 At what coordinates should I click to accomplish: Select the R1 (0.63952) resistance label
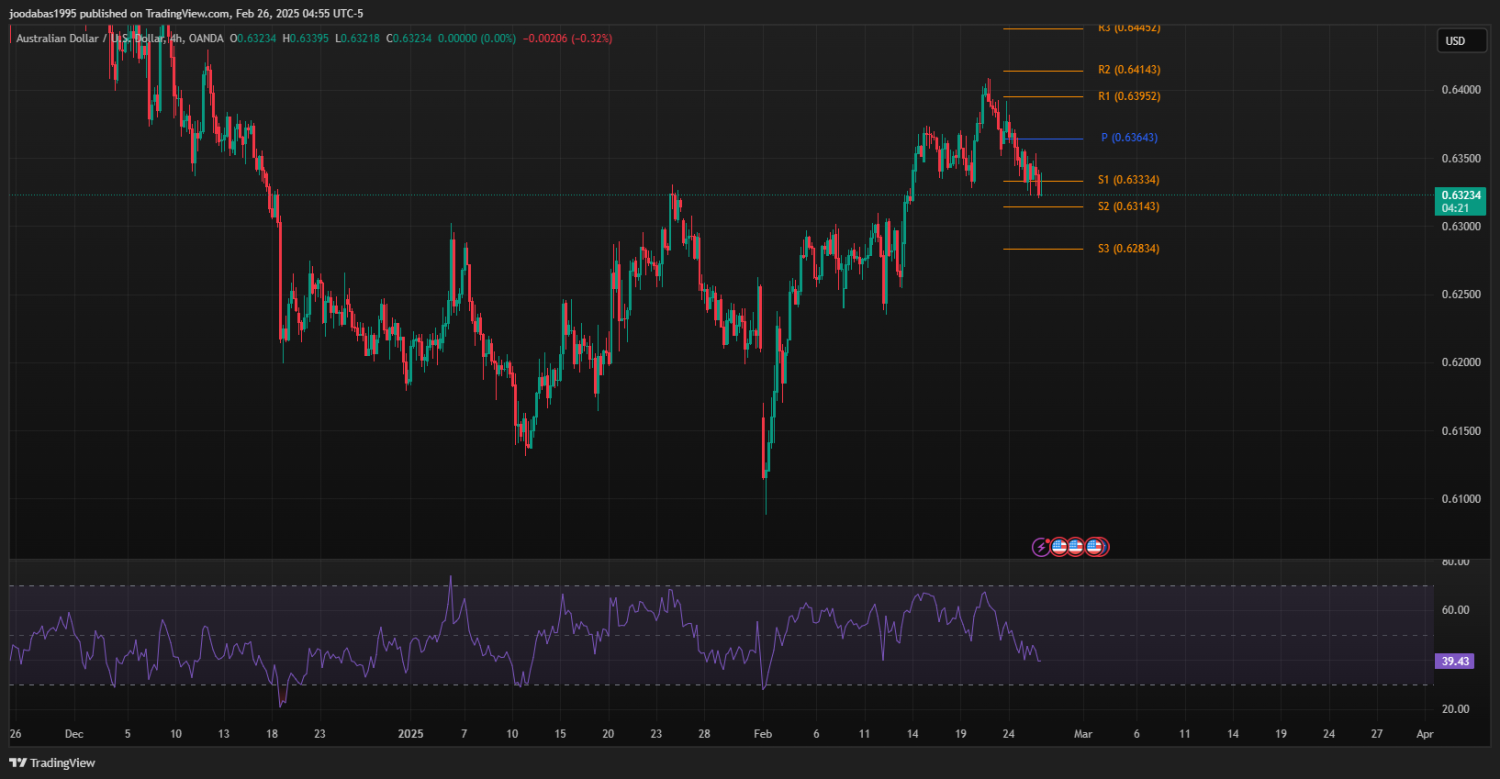point(1129,97)
